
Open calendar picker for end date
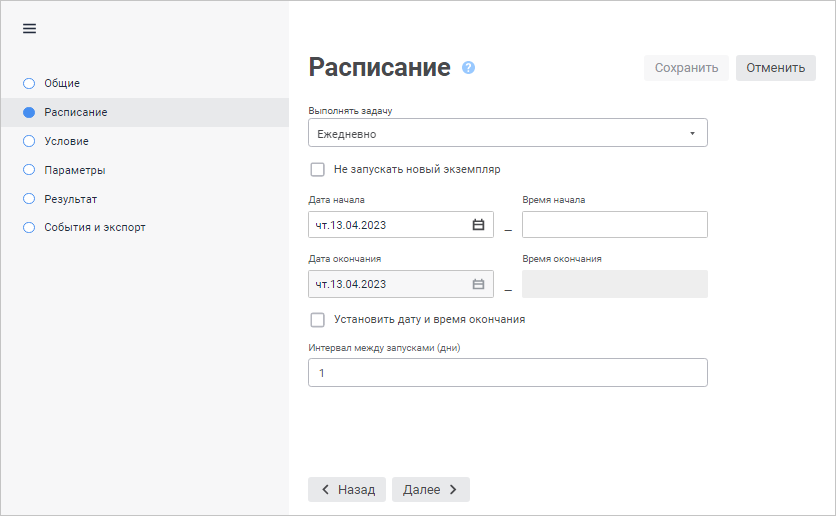(x=478, y=284)
